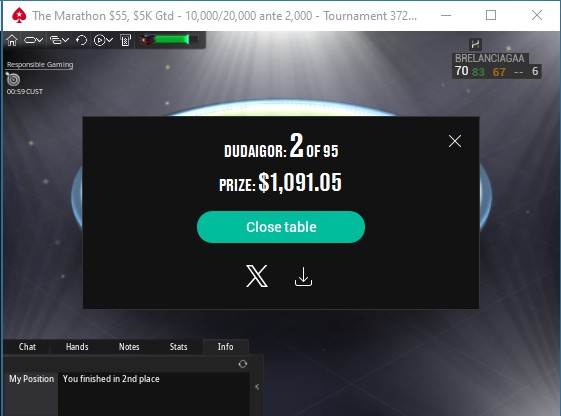Click the rebuy refresh circular arrow icon
Image resolution: width=561 pixels, height=416 pixels.
tap(82, 40)
